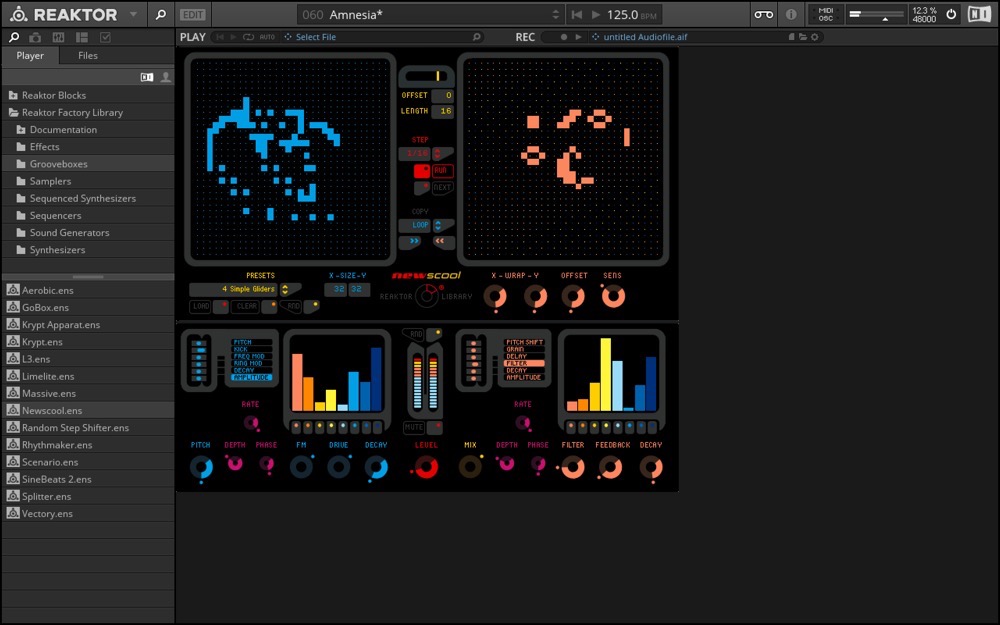Click the NEXT step button
Screen dimensions: 1000x625
tap(441, 188)
